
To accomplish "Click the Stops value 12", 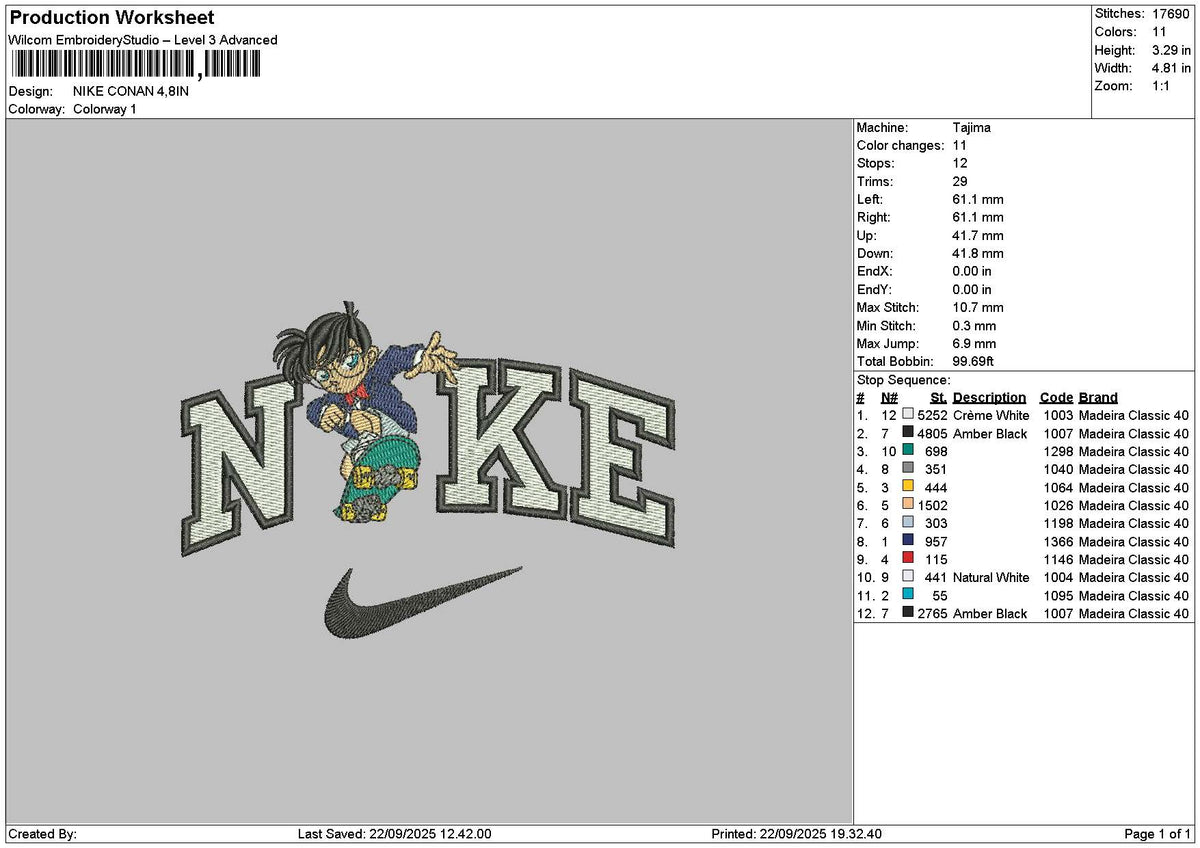I will coord(961,164).
